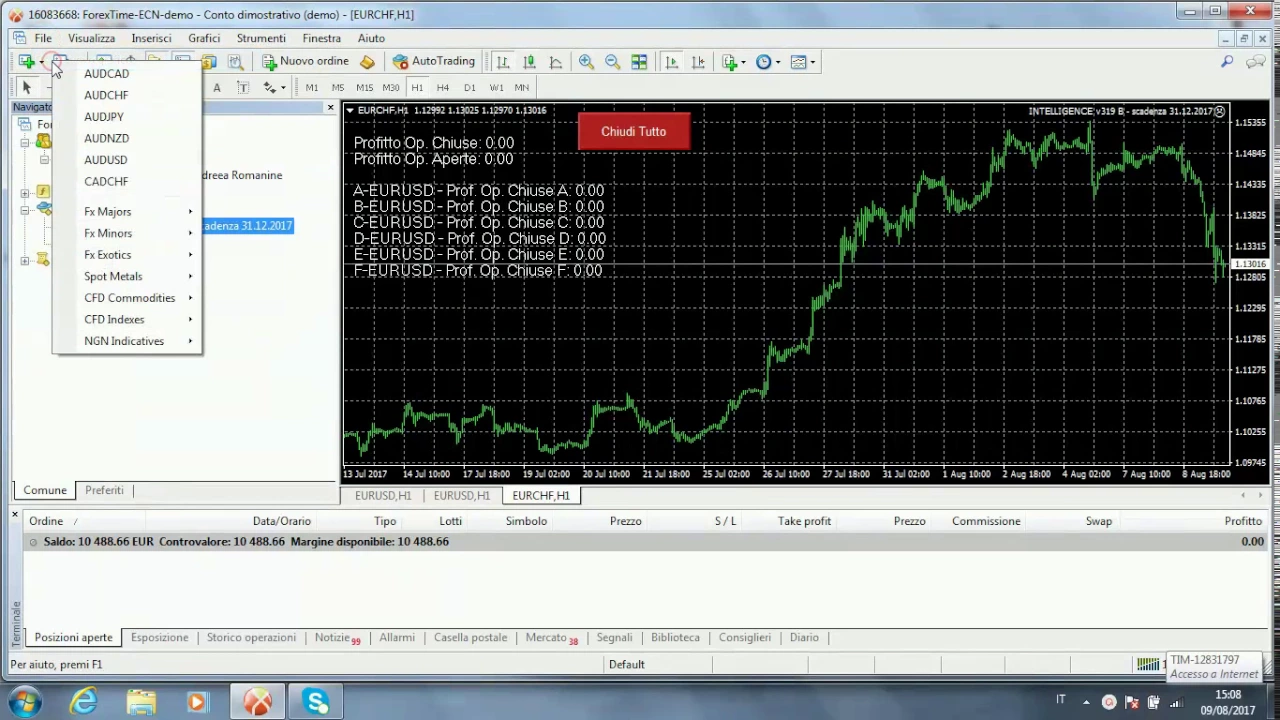Open the Casella postale tab

click(x=470, y=638)
